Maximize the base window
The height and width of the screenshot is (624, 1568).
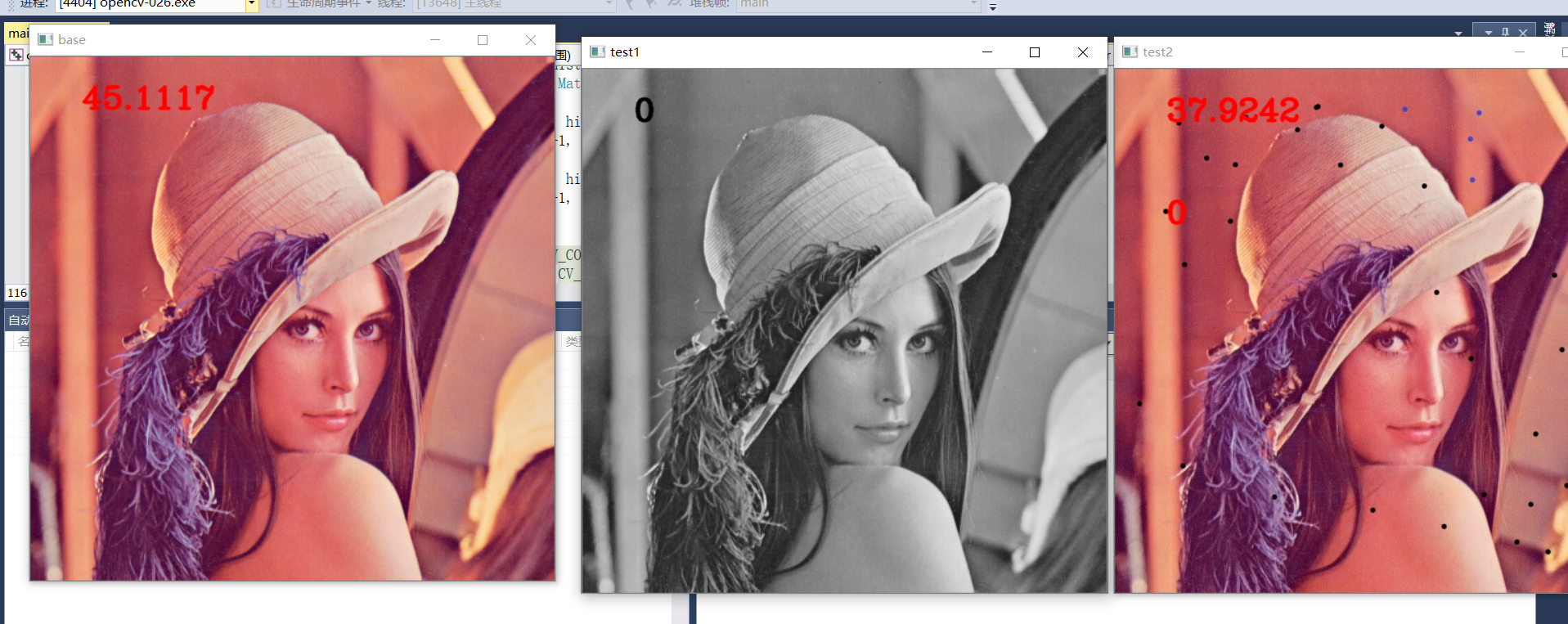coord(483,39)
